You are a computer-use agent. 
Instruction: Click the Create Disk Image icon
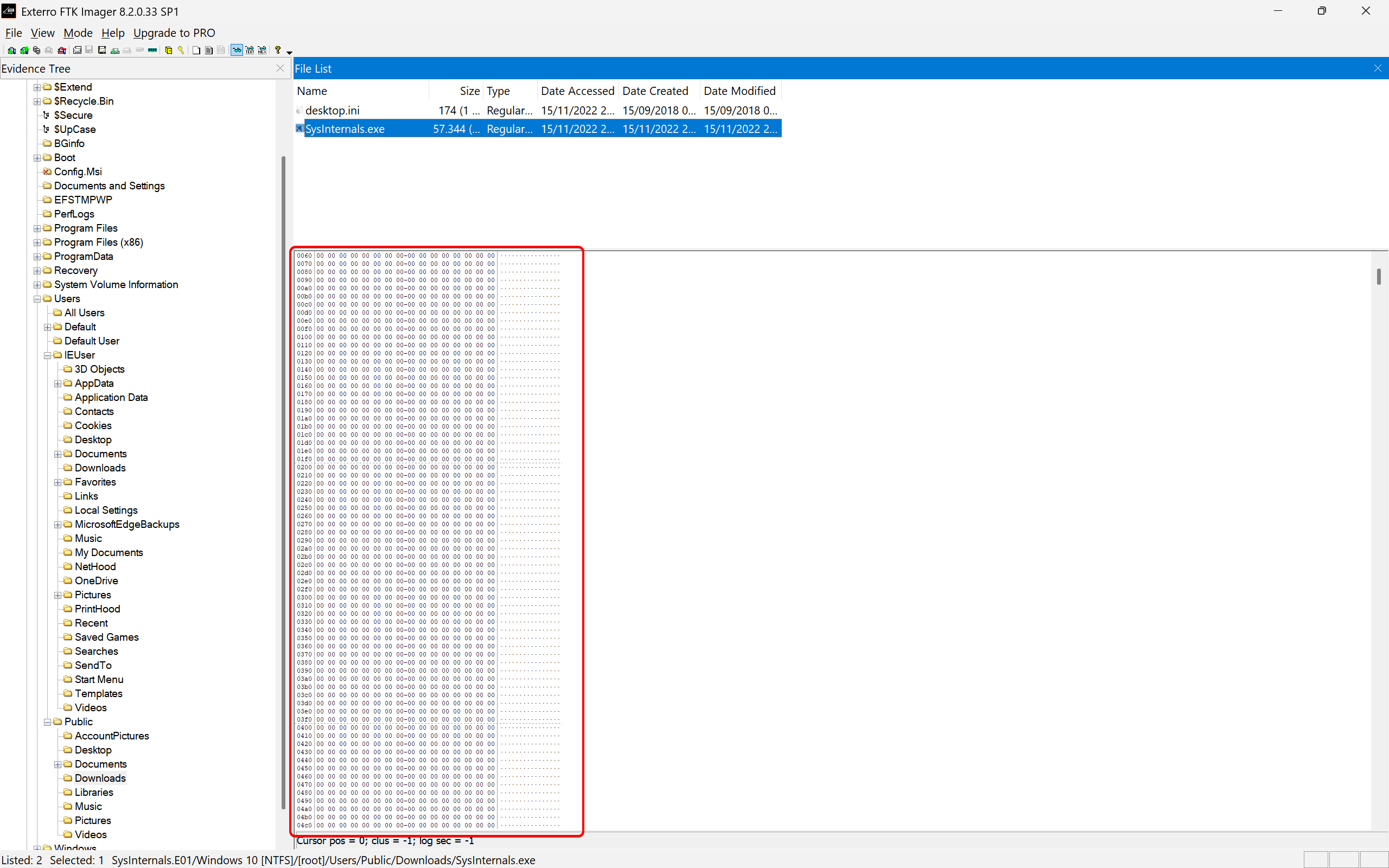coord(78,50)
